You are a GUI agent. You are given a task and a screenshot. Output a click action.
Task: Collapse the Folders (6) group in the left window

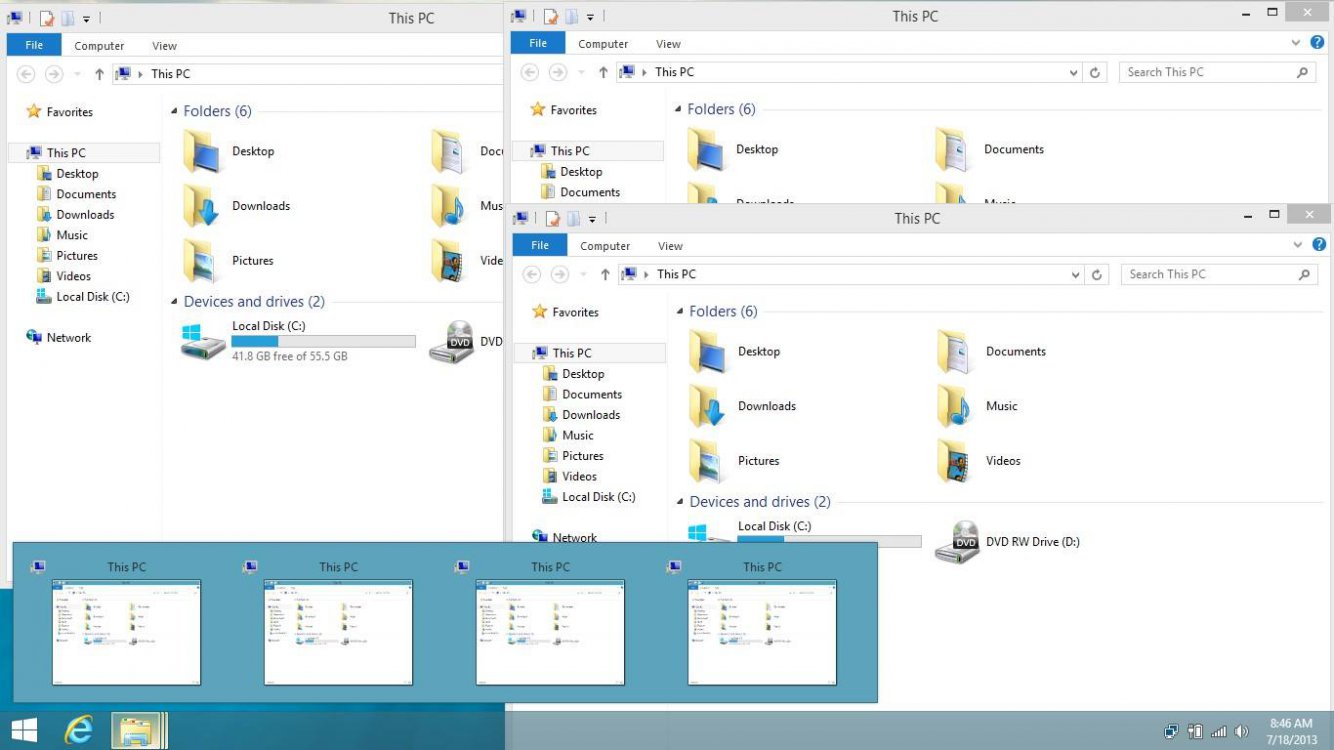point(174,112)
